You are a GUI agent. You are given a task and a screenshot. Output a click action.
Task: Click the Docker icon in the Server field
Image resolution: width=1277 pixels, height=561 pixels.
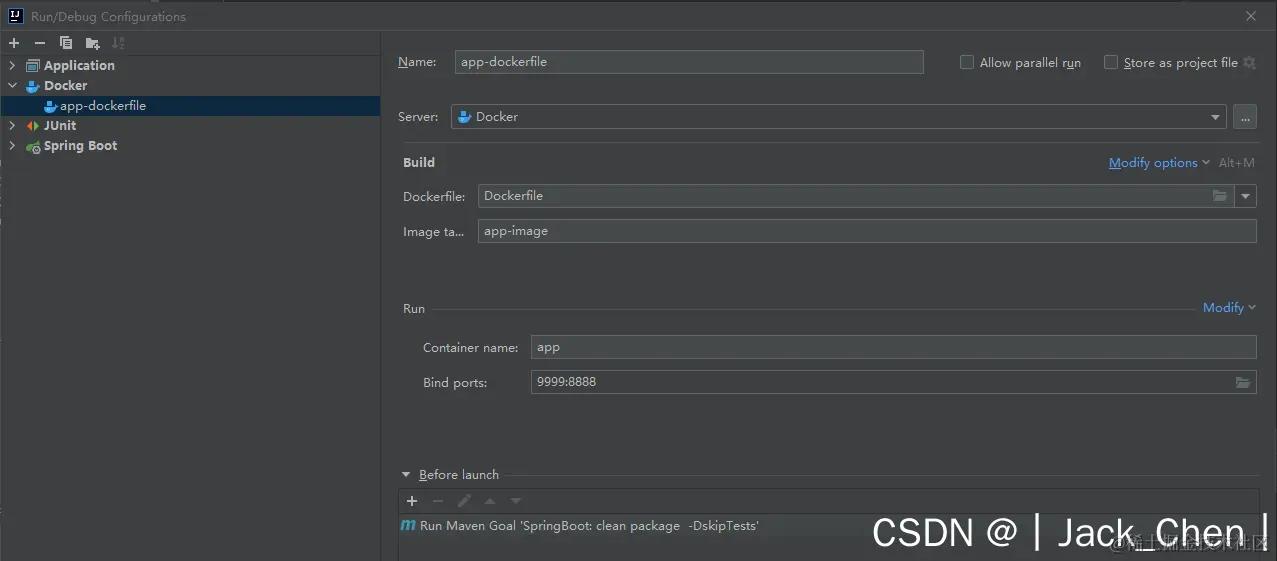[x=464, y=117]
